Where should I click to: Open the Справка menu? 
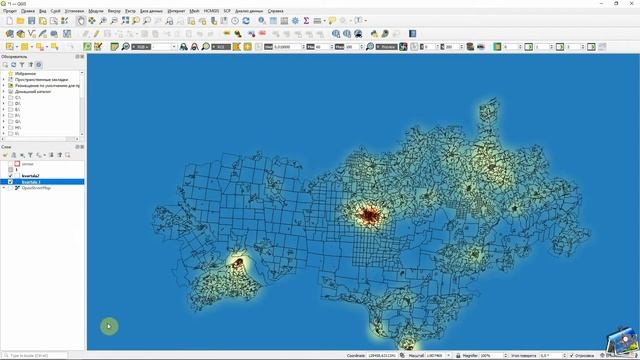[276, 11]
